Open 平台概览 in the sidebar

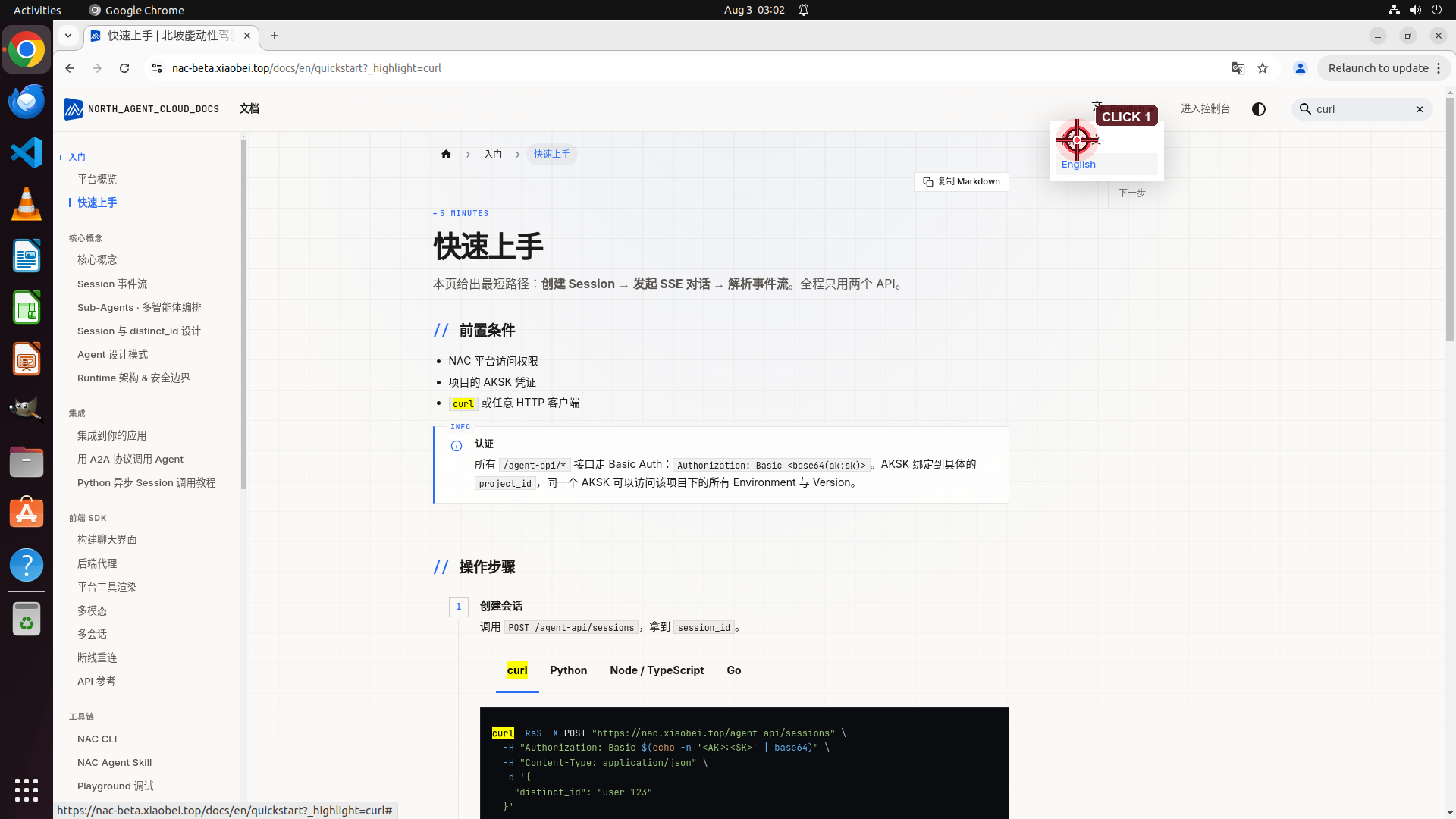[97, 180]
